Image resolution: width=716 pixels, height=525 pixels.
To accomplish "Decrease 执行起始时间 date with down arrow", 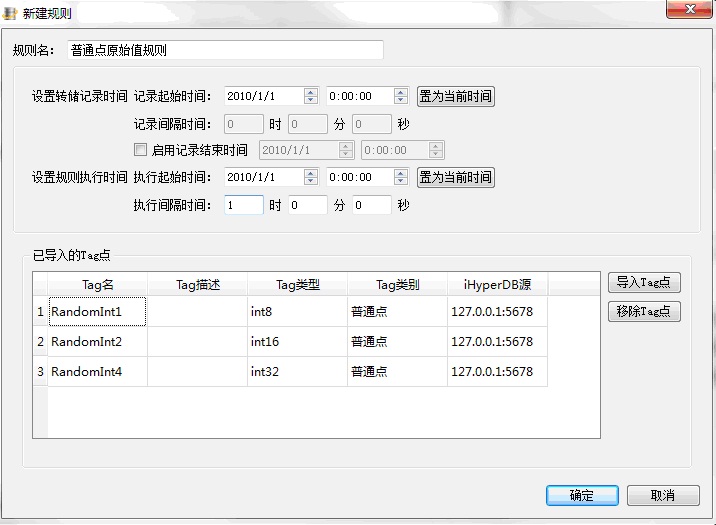I will click(x=311, y=181).
